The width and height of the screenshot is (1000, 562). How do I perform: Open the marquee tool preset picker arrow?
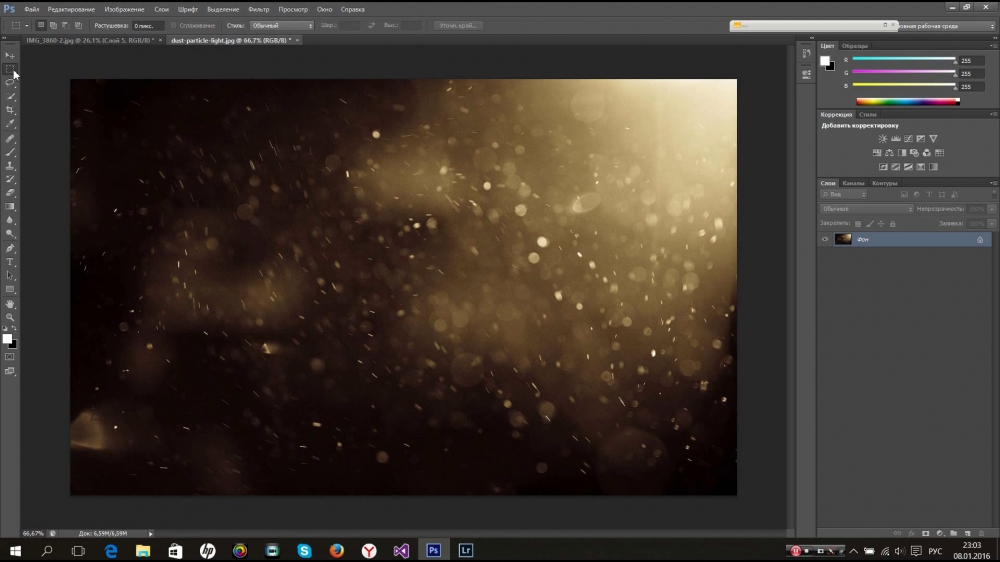coord(26,26)
